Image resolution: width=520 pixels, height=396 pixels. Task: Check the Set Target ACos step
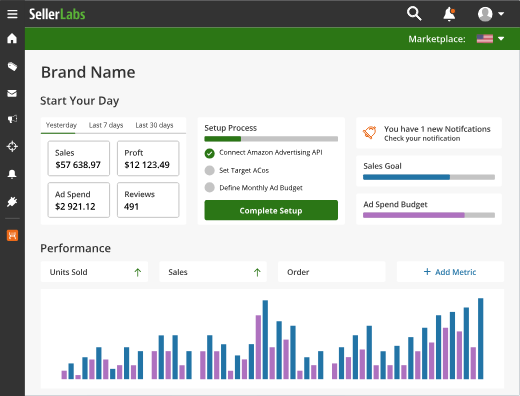click(209, 170)
